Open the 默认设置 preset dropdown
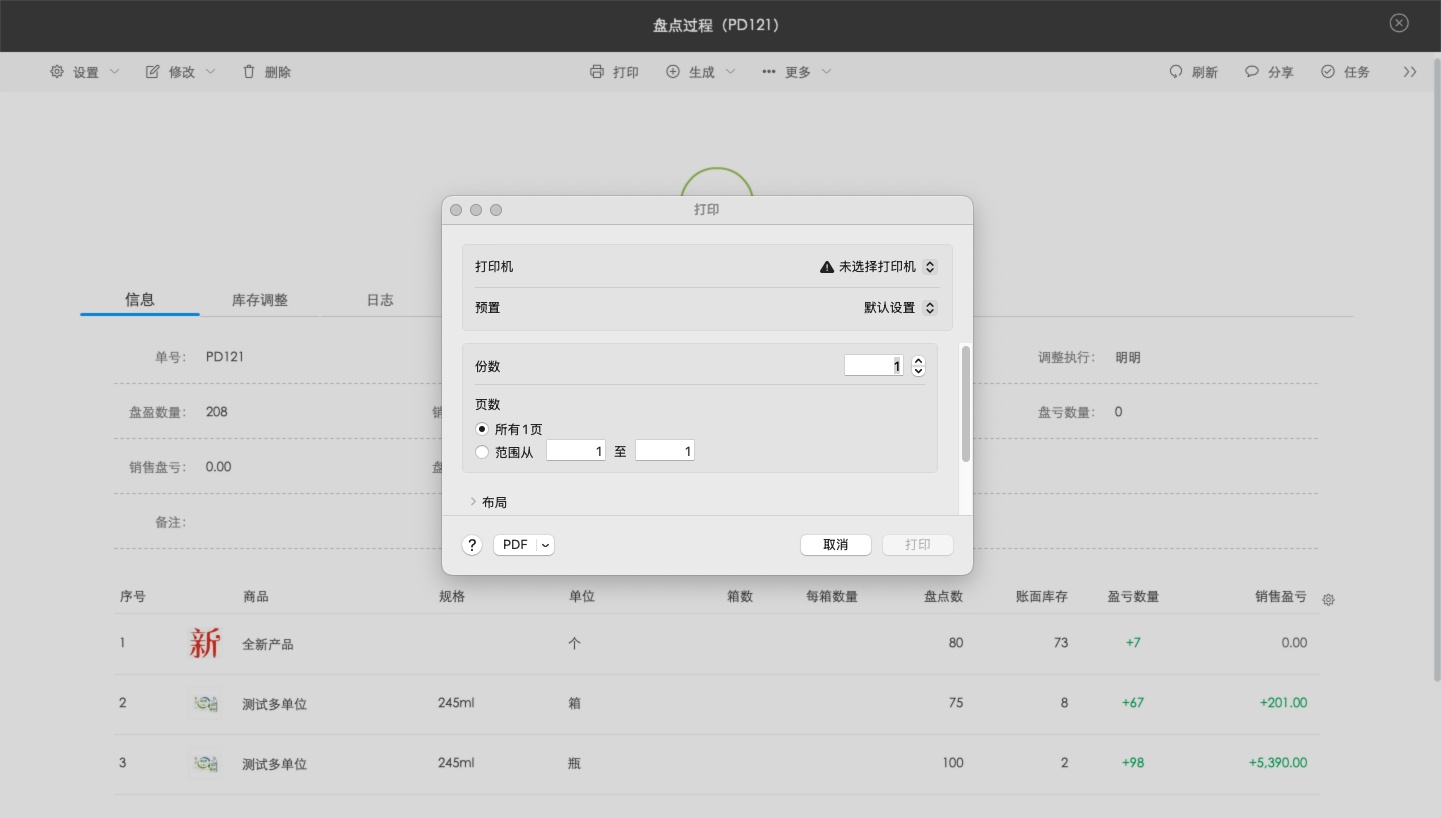Screen dimensions: 1441x818 coord(929,308)
